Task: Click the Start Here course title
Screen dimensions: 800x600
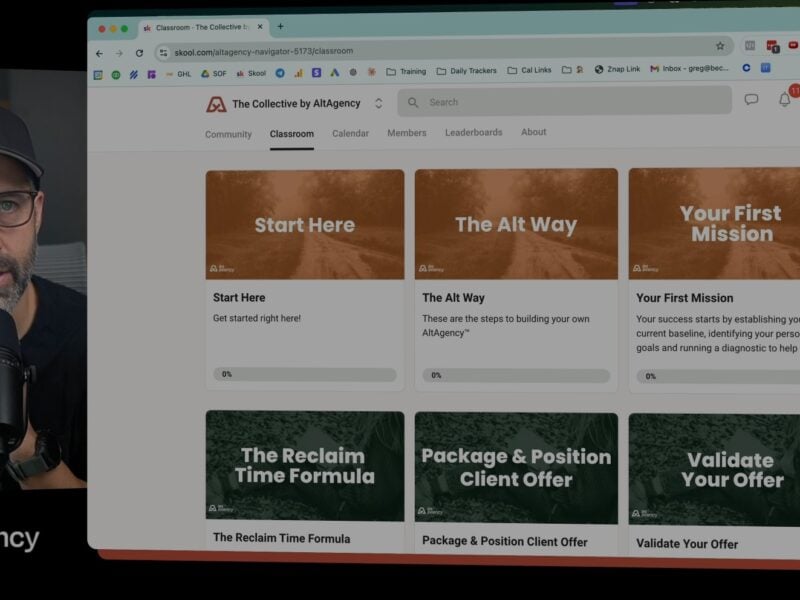Action: click(x=239, y=297)
